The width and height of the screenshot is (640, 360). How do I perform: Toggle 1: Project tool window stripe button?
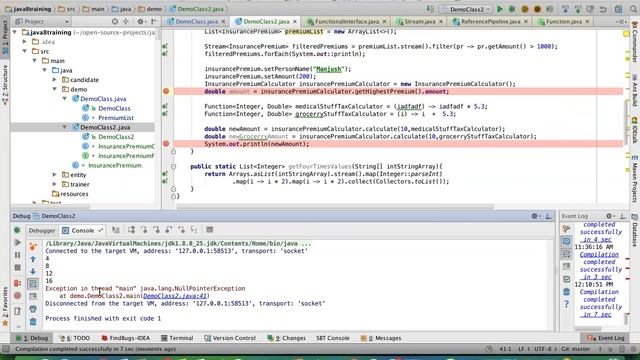point(5,38)
